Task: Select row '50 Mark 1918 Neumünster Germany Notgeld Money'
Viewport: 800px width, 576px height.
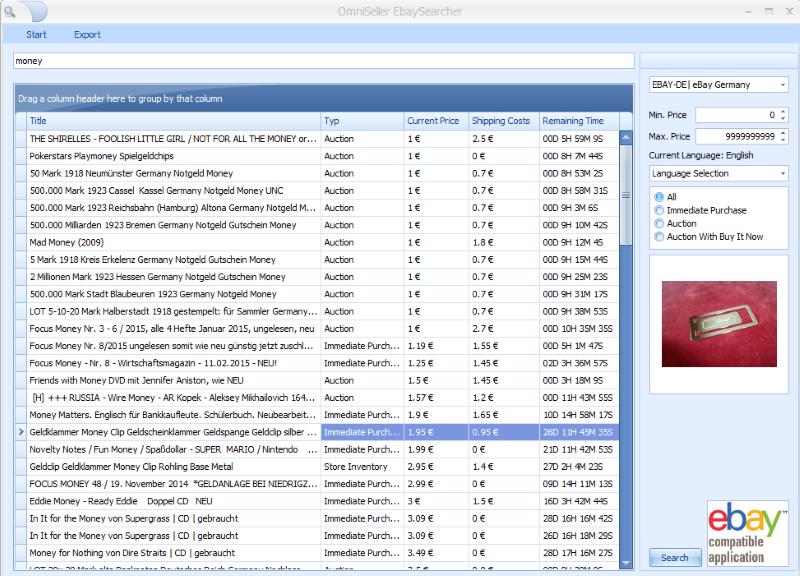Action: pos(317,173)
